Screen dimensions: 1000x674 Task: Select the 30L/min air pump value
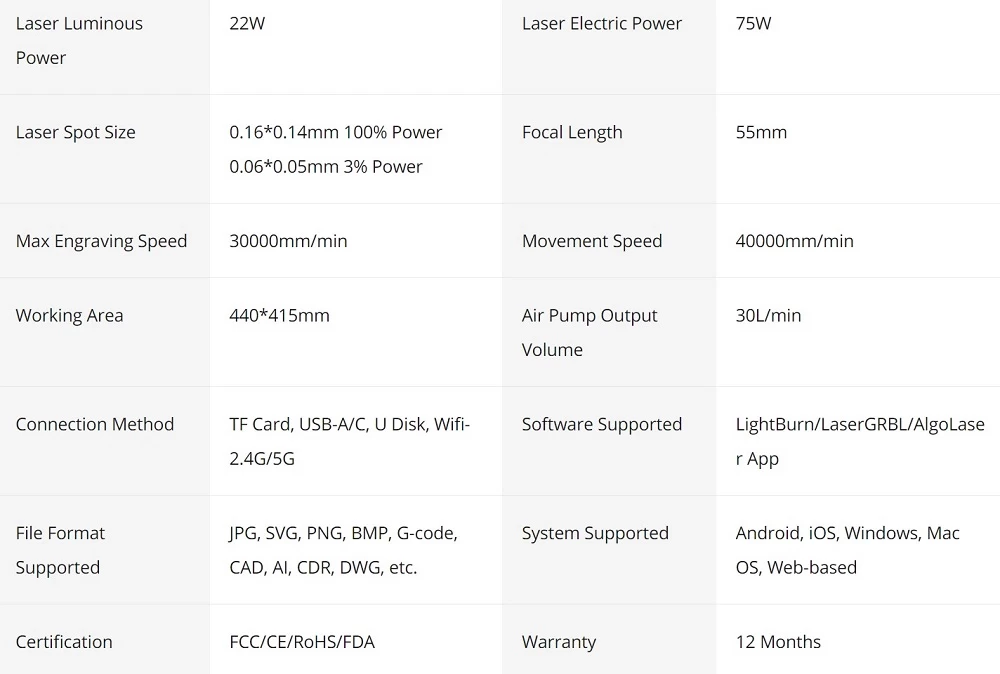(768, 316)
